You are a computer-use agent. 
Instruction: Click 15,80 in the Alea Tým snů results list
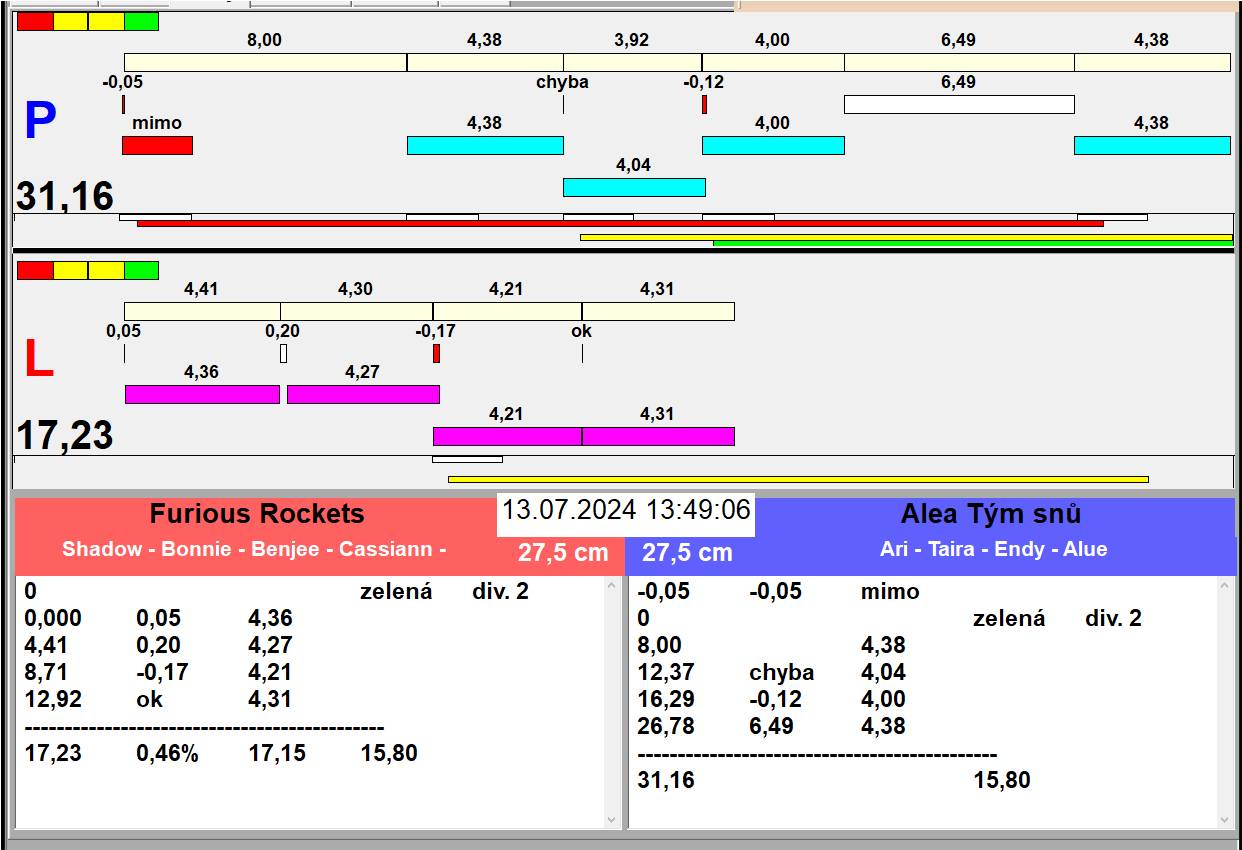click(x=1002, y=780)
